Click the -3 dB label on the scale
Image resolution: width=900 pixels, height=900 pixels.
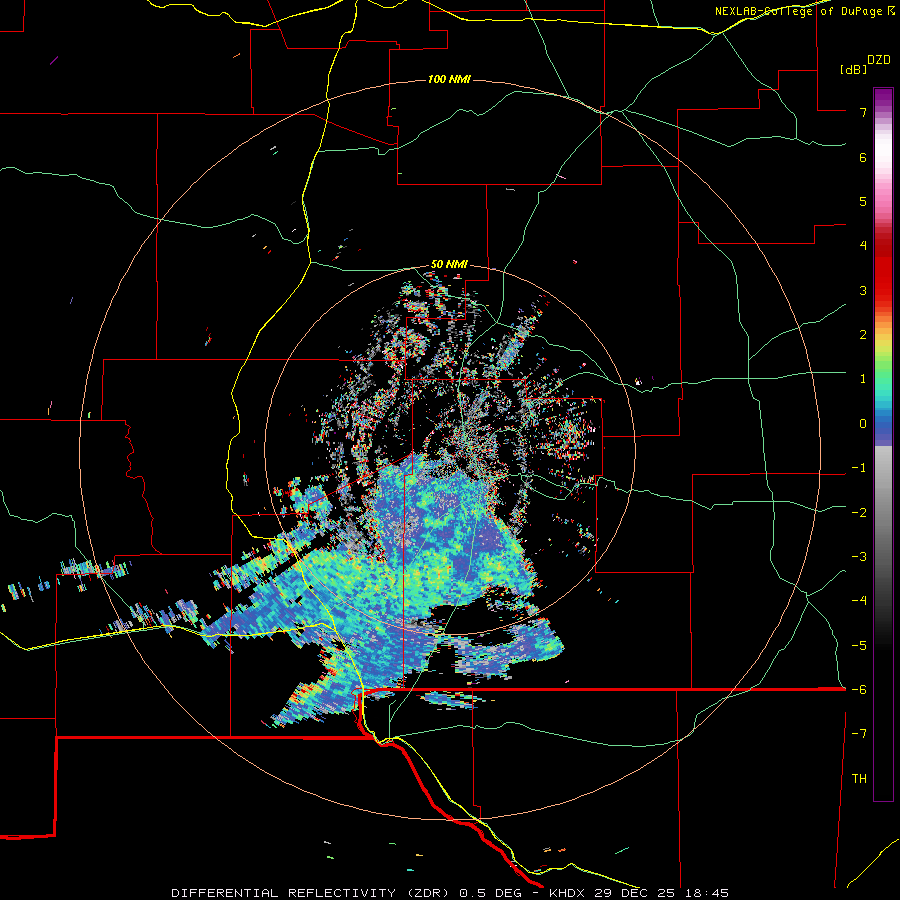pyautogui.click(x=859, y=556)
